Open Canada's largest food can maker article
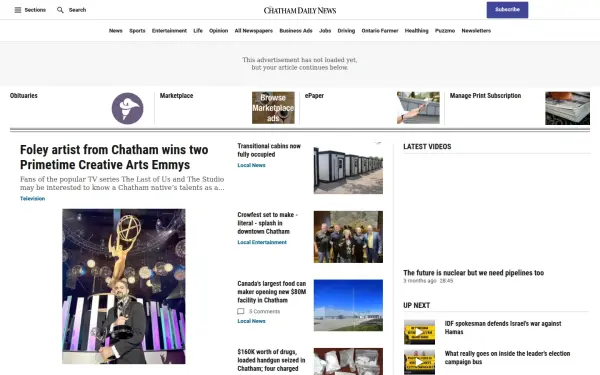The image size is (600, 375). click(272, 292)
